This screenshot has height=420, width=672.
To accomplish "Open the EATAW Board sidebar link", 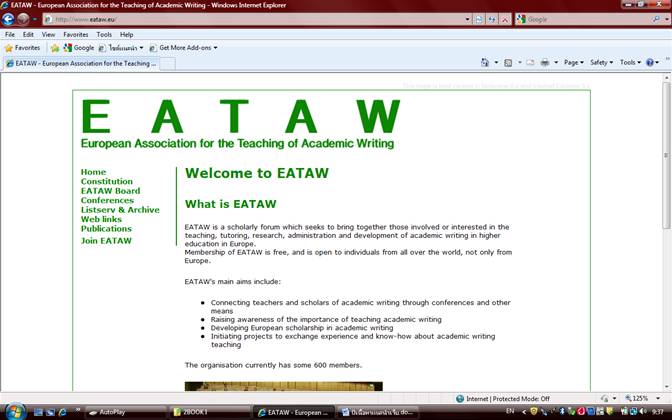I will [110, 191].
